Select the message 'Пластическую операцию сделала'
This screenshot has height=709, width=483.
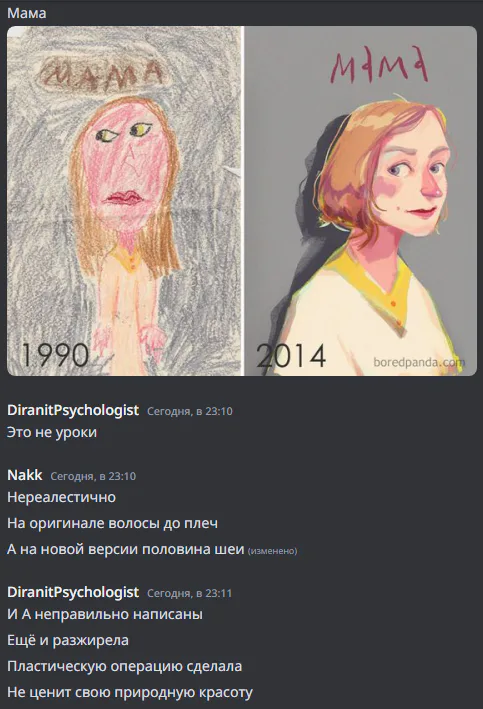125,666
